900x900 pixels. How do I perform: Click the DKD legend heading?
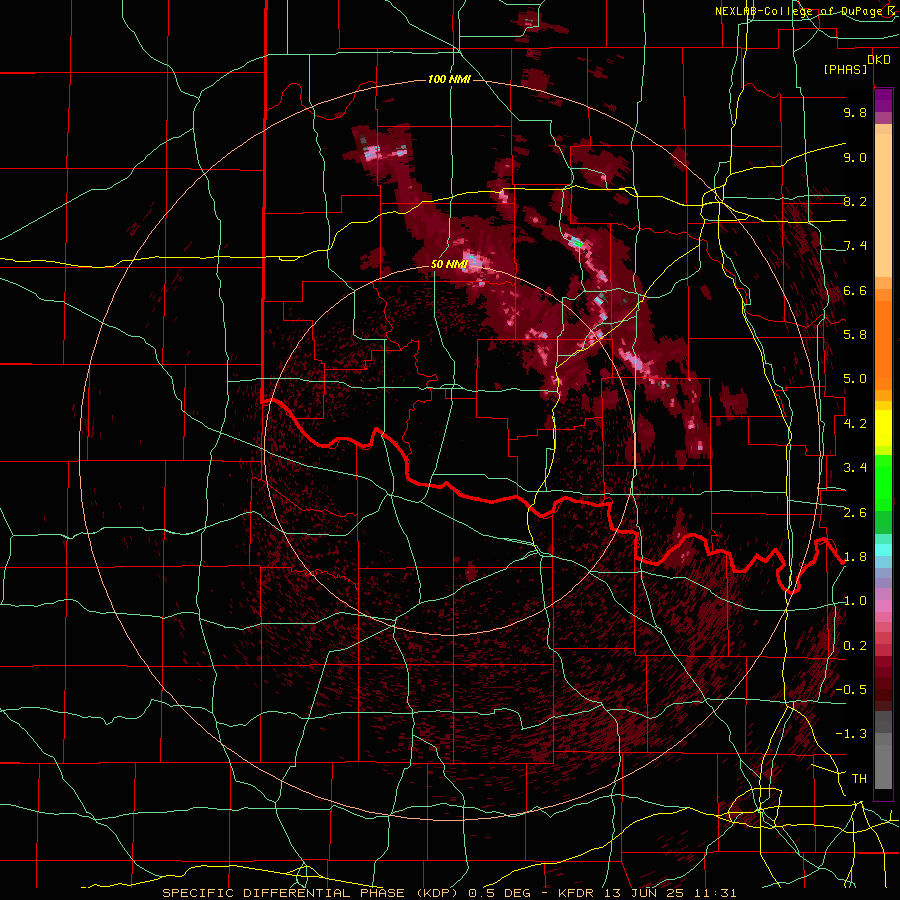(878, 59)
